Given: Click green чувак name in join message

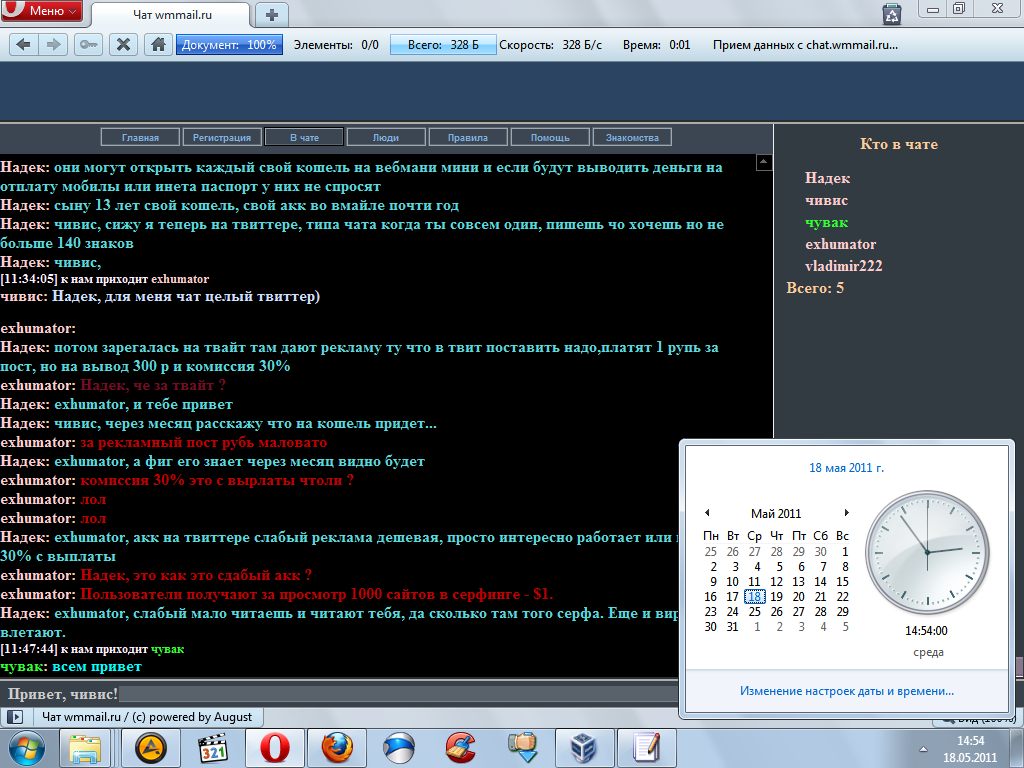Looking at the screenshot, I should [168, 649].
